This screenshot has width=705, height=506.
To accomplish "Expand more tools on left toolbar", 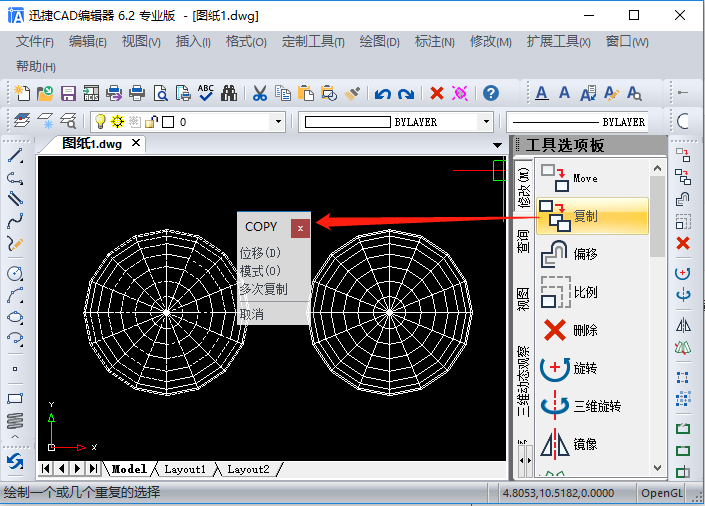I will (x=15, y=436).
